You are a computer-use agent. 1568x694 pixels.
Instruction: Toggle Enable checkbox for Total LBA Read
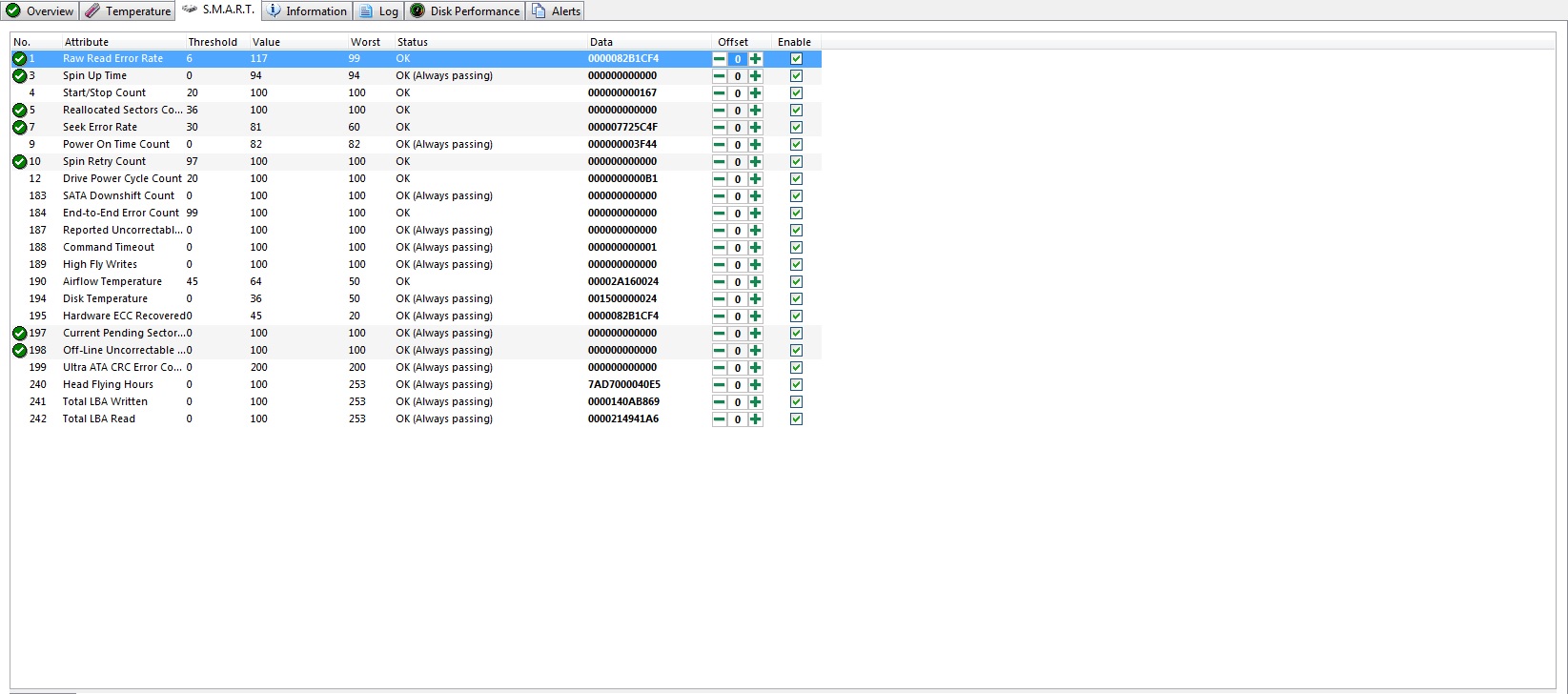click(797, 419)
